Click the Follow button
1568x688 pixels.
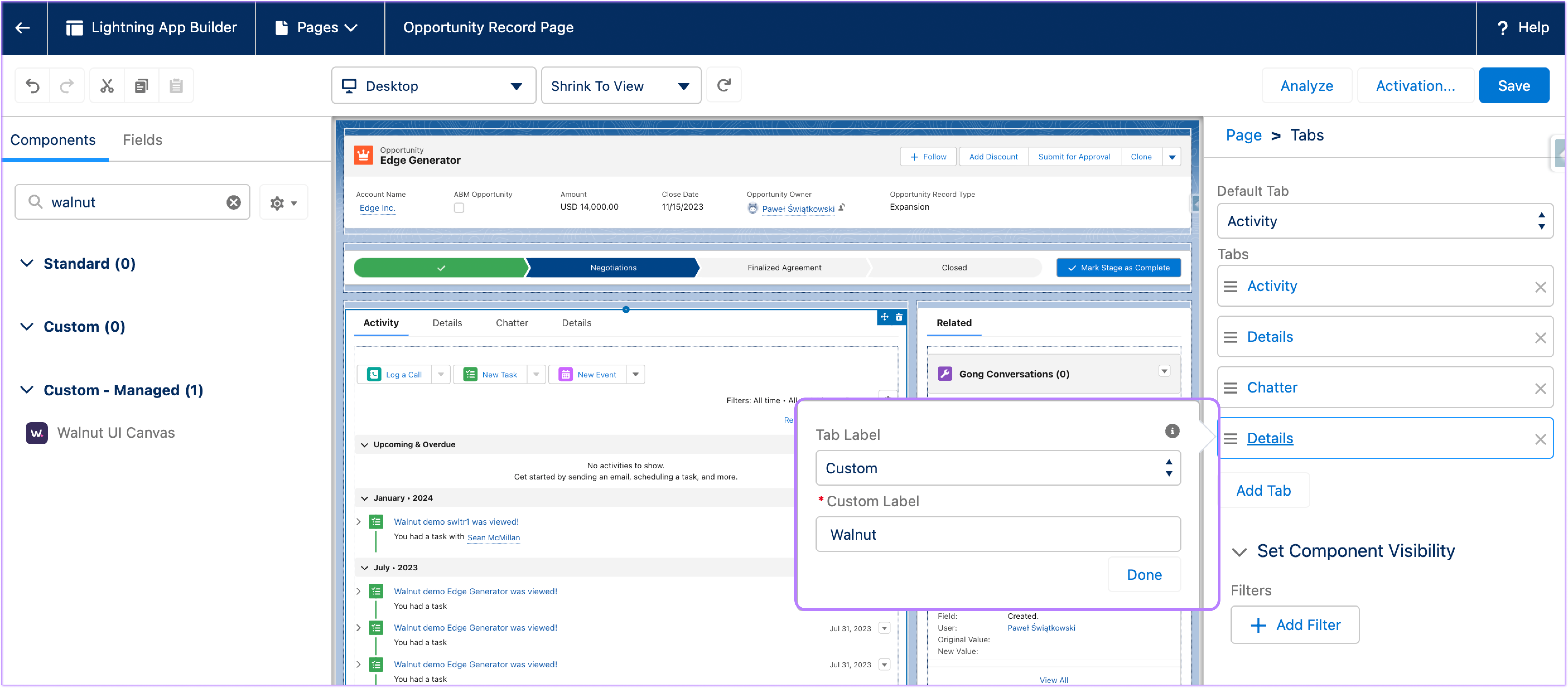tap(928, 157)
